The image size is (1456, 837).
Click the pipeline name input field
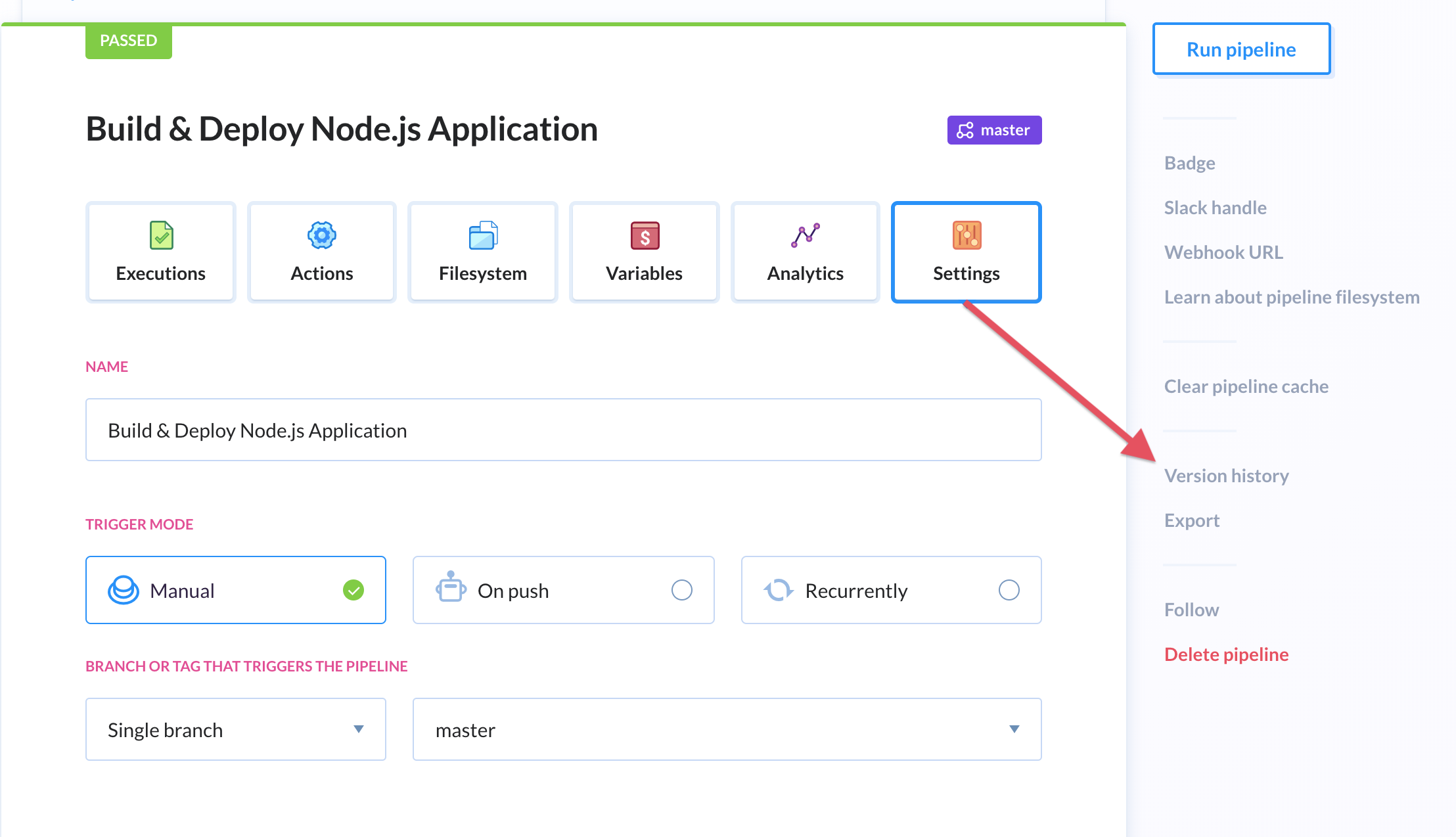pos(564,430)
